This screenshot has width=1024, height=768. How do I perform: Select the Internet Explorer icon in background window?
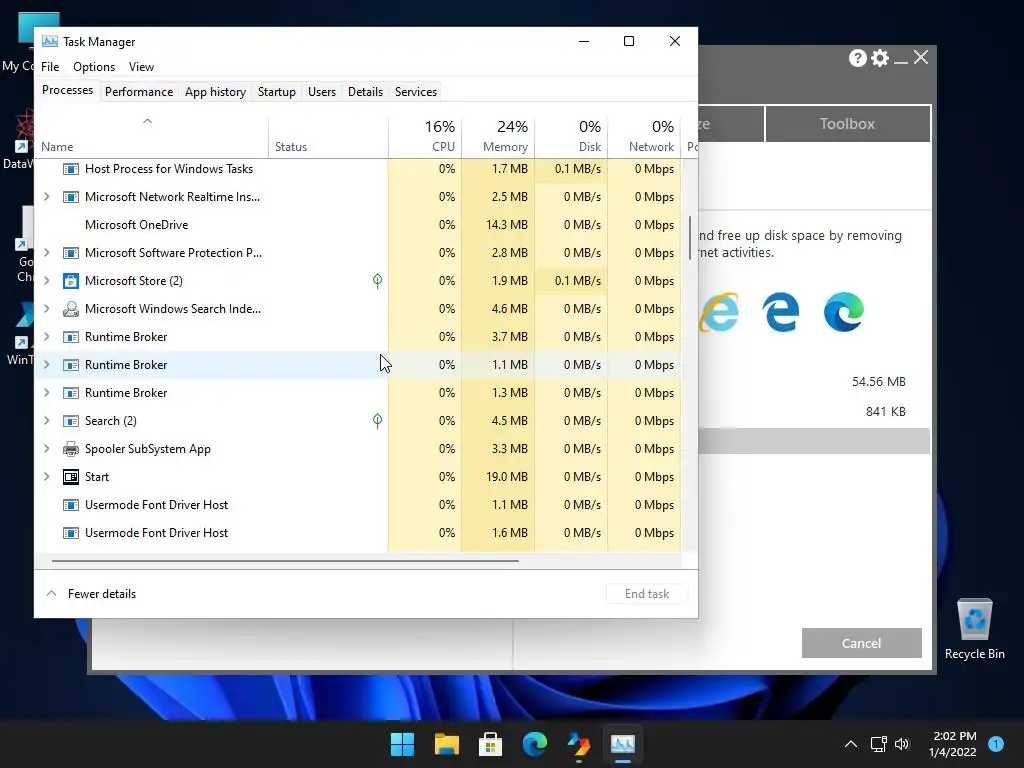[x=719, y=312]
